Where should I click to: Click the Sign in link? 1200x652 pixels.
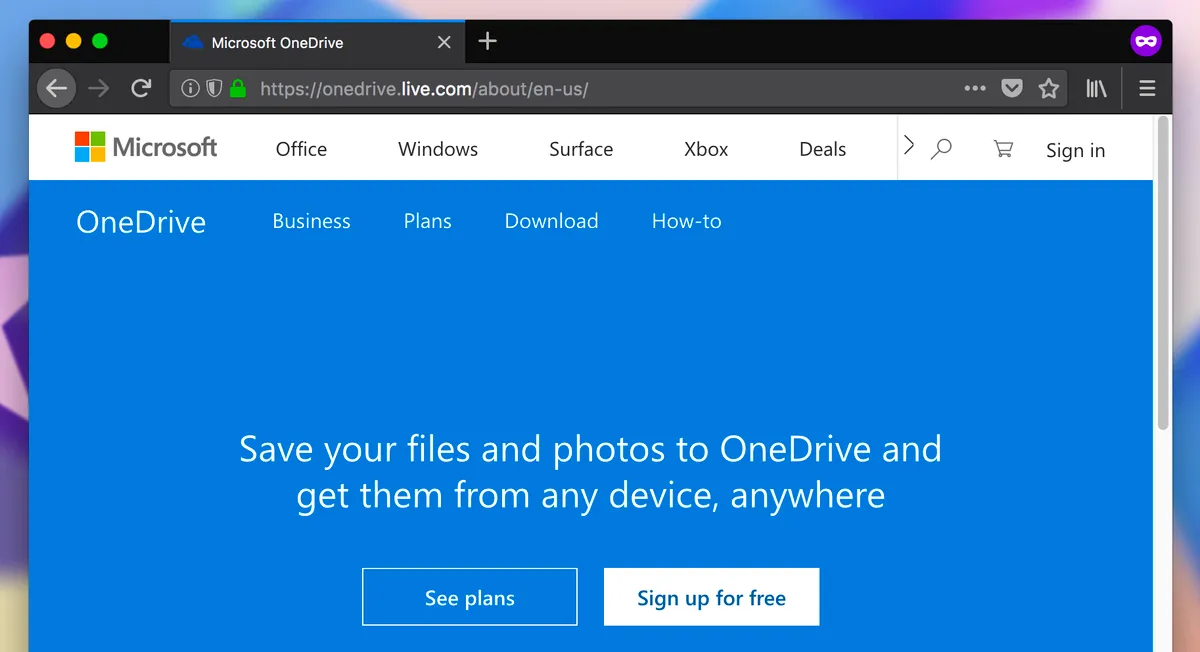point(1075,151)
